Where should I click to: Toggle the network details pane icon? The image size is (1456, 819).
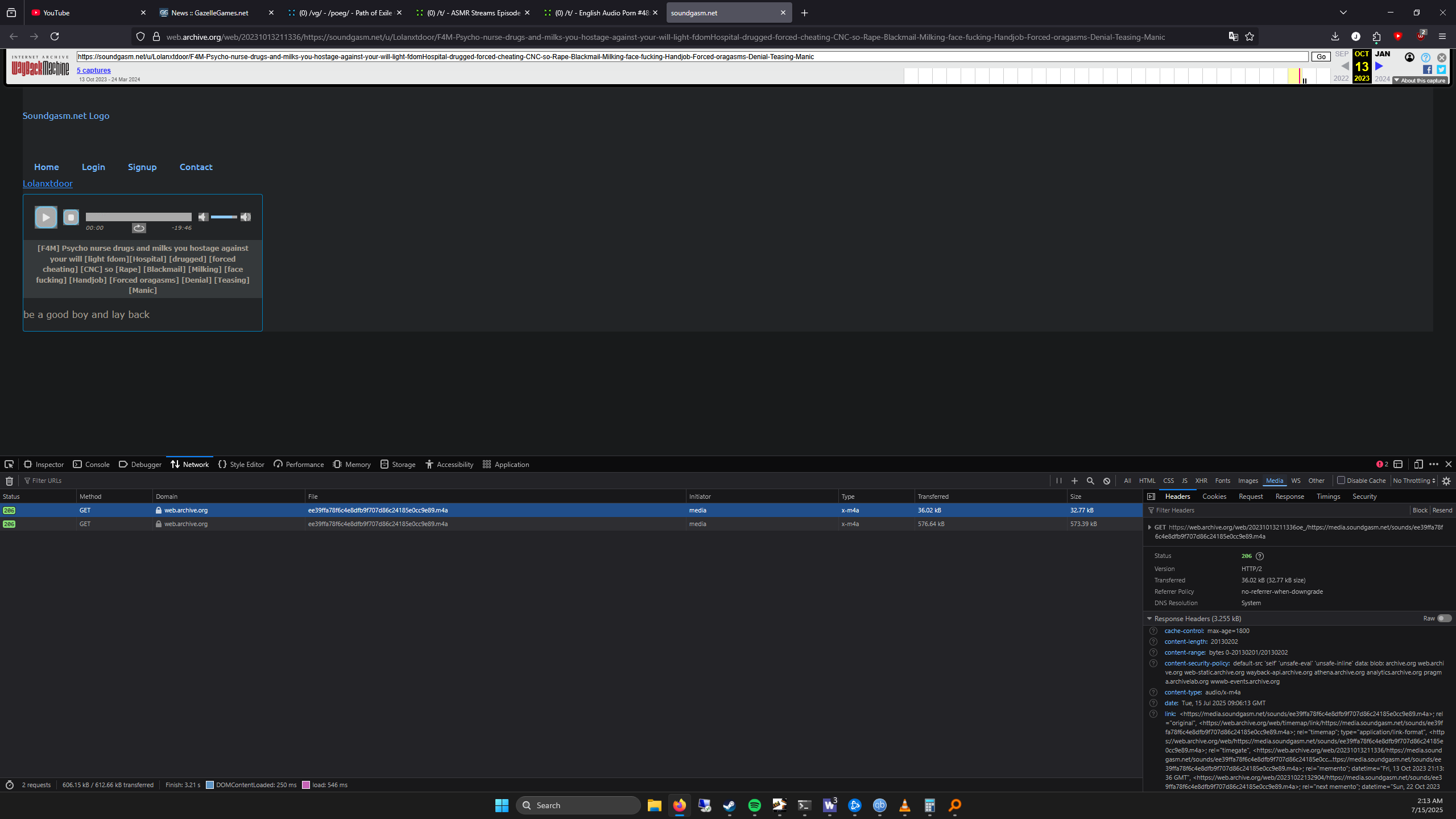1151,497
